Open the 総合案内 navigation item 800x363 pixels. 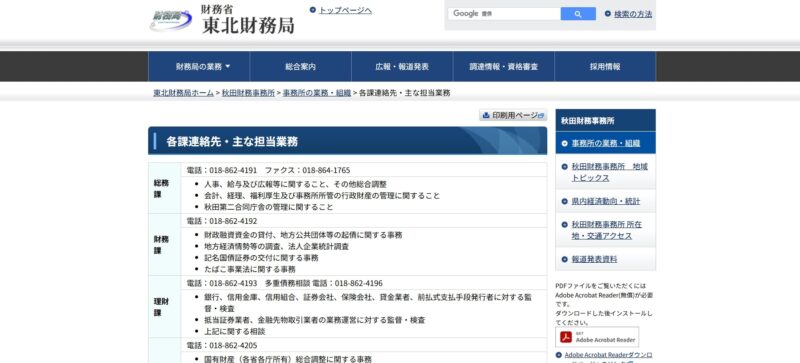pyautogui.click(x=301, y=66)
